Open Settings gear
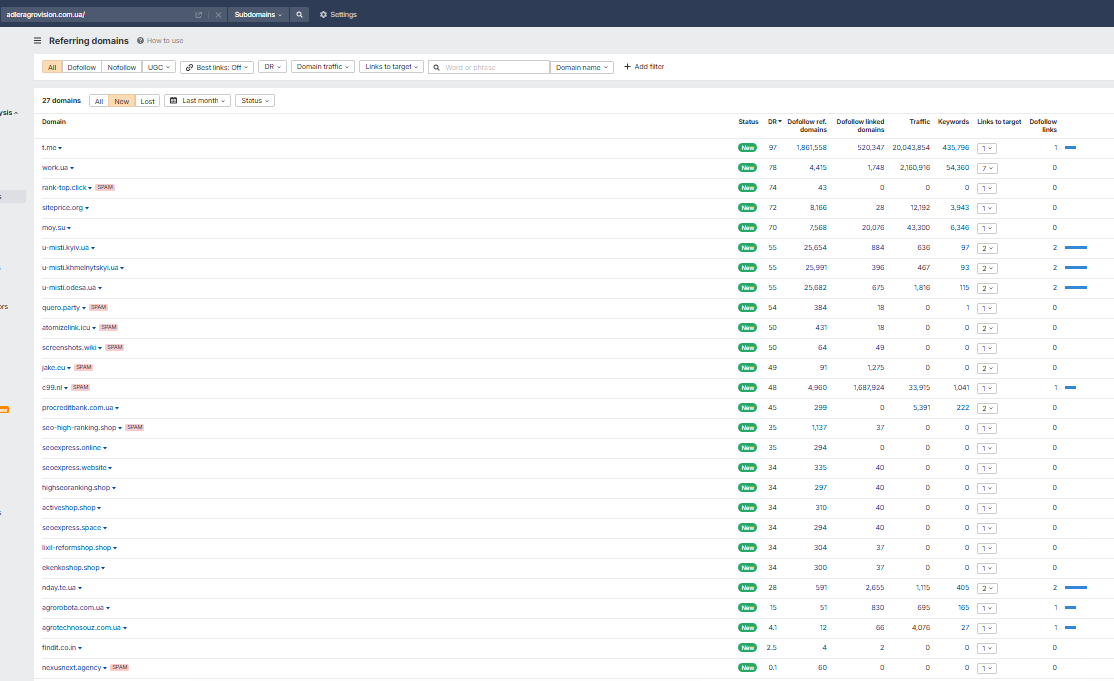1114x681 pixels. (338, 14)
